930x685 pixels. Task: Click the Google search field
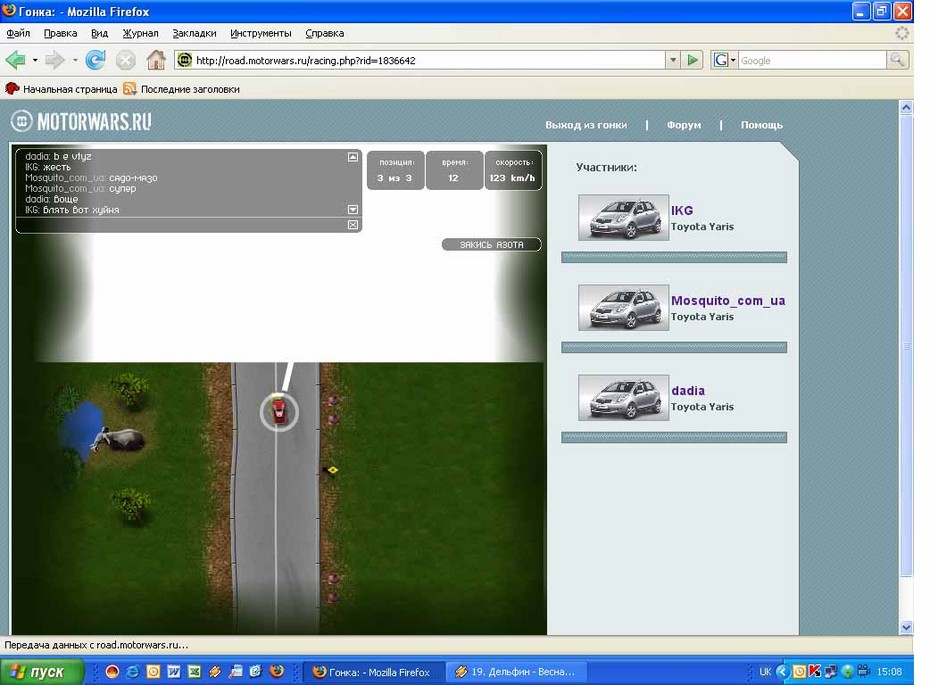point(813,60)
